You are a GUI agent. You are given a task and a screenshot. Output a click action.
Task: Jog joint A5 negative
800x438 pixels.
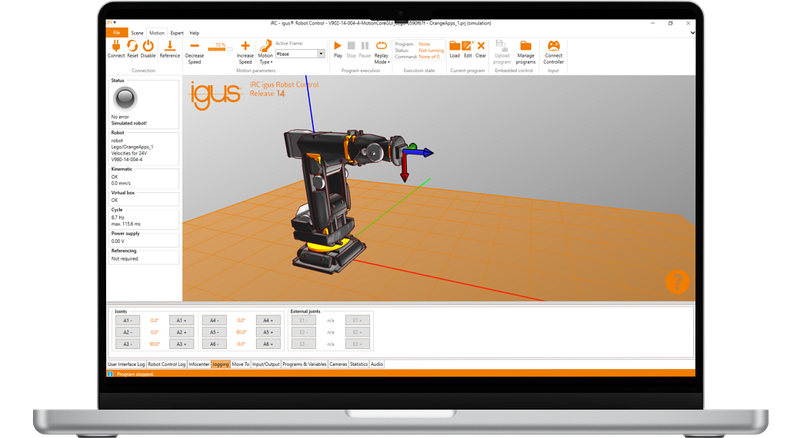click(x=214, y=332)
